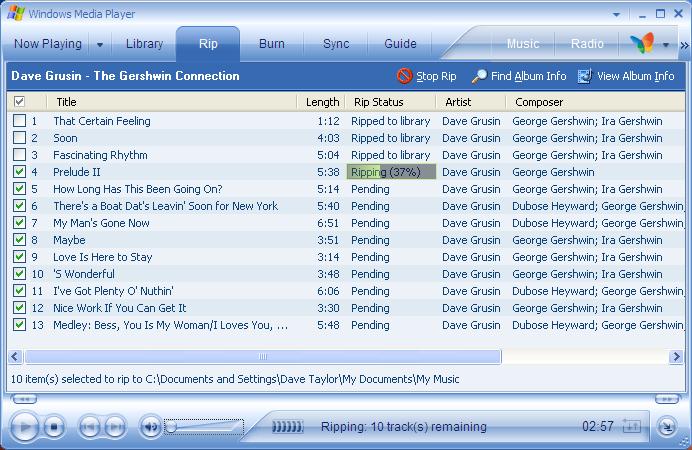Image resolution: width=692 pixels, height=450 pixels.
Task: Toggle the select-all header checkbox
Action: coord(19,101)
